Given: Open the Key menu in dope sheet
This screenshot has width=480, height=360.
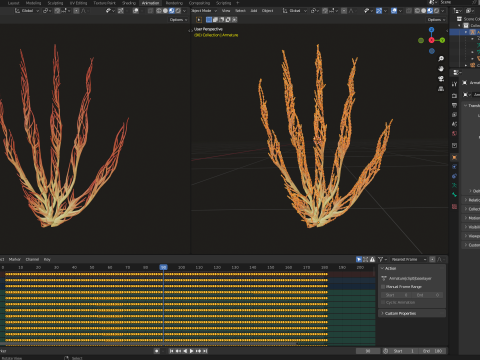Looking at the screenshot, I should [47, 259].
